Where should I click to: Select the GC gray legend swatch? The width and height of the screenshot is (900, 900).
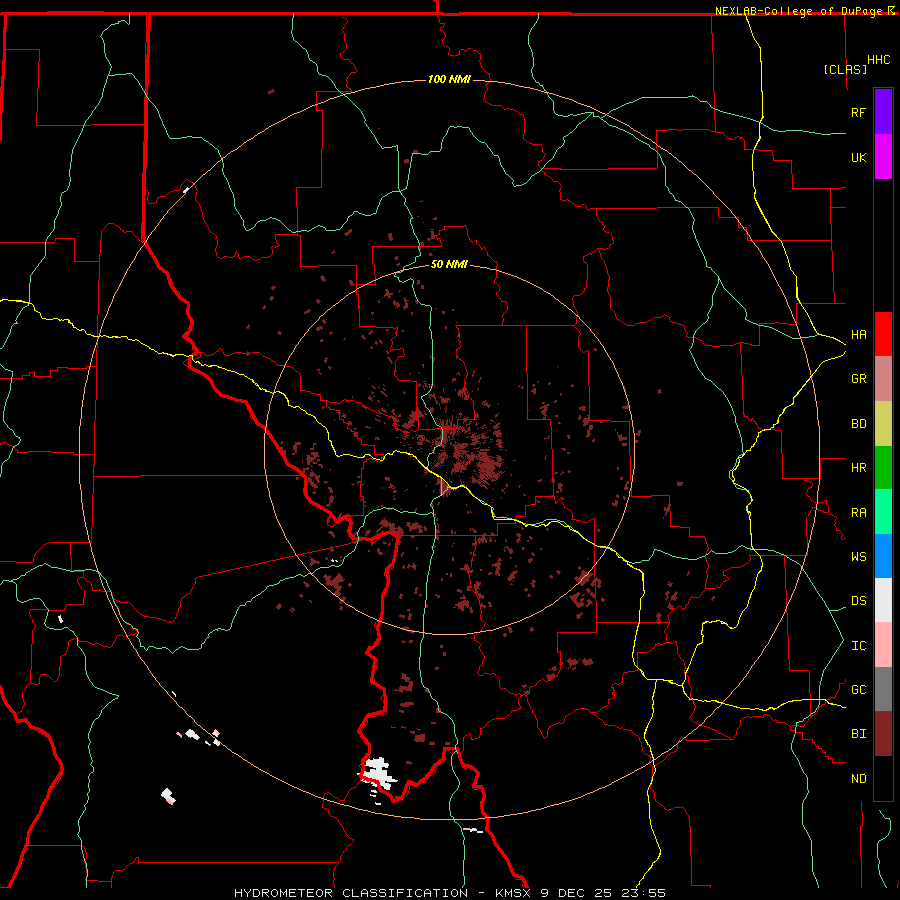pos(883,689)
